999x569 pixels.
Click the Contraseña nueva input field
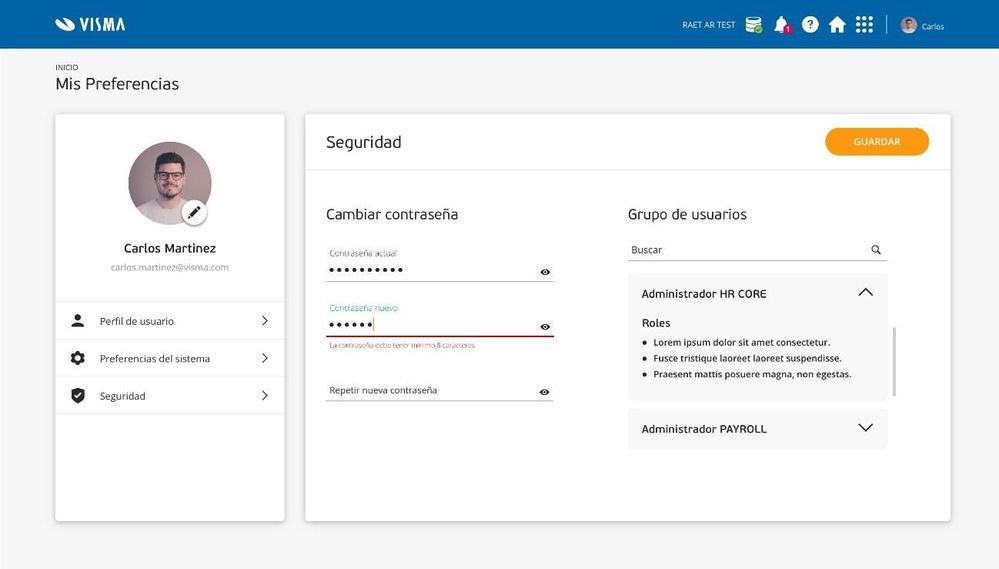pyautogui.click(x=440, y=319)
